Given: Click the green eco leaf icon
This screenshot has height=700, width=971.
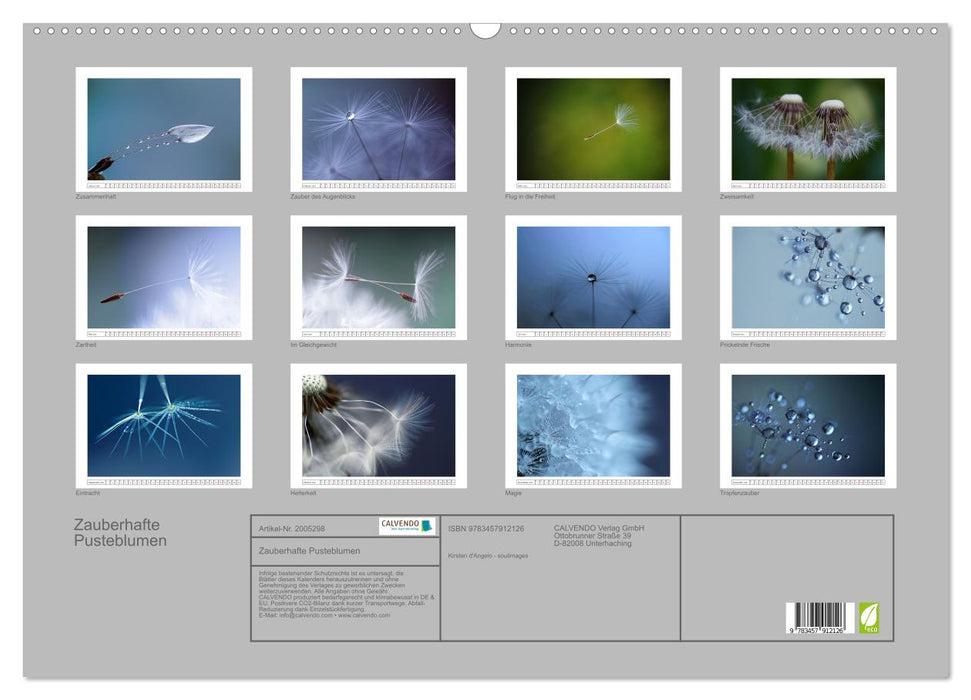Looking at the screenshot, I should pyautogui.click(x=869, y=617).
